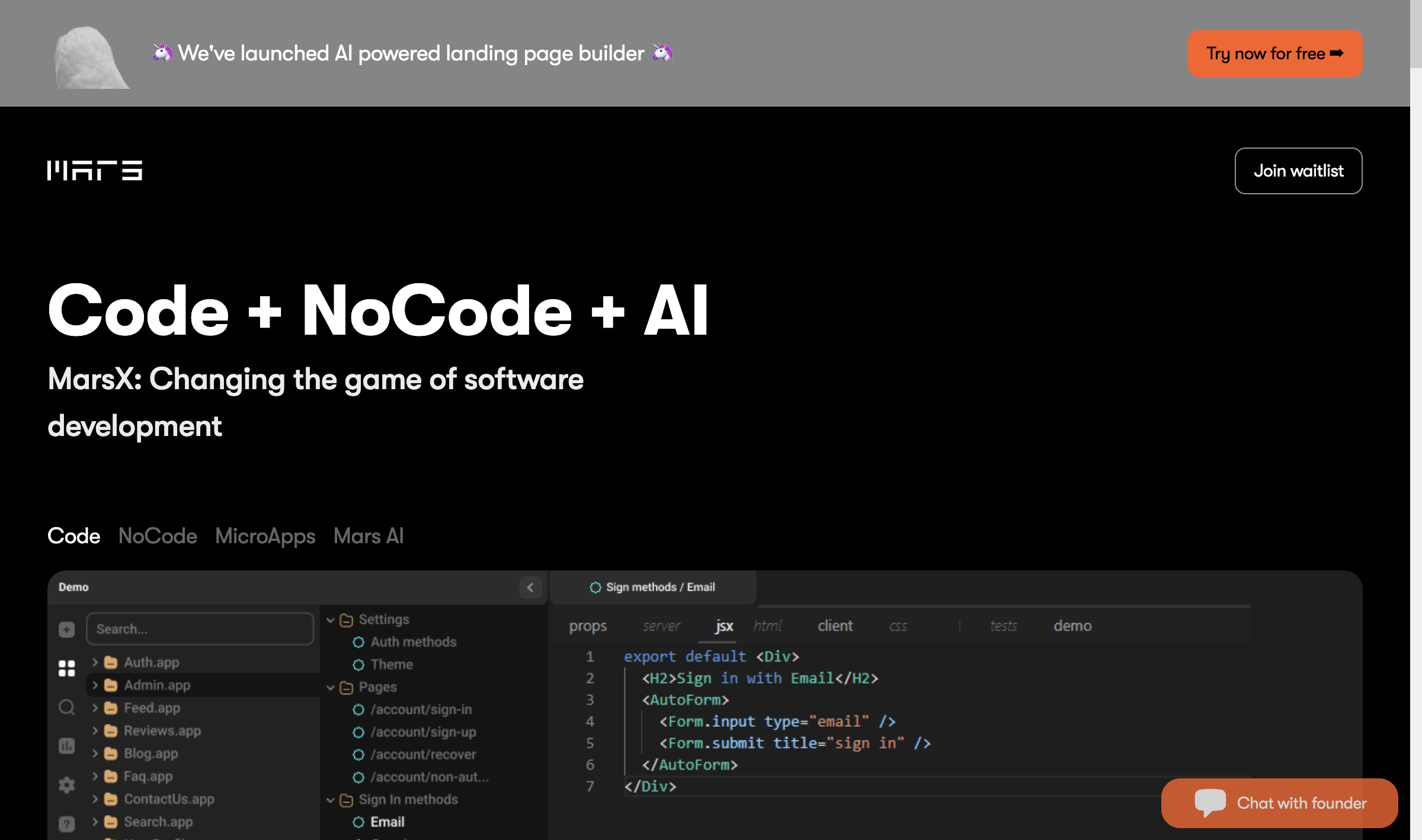Expand the Feed.app tree chevron
This screenshot has width=1422, height=840.
tap(95, 708)
